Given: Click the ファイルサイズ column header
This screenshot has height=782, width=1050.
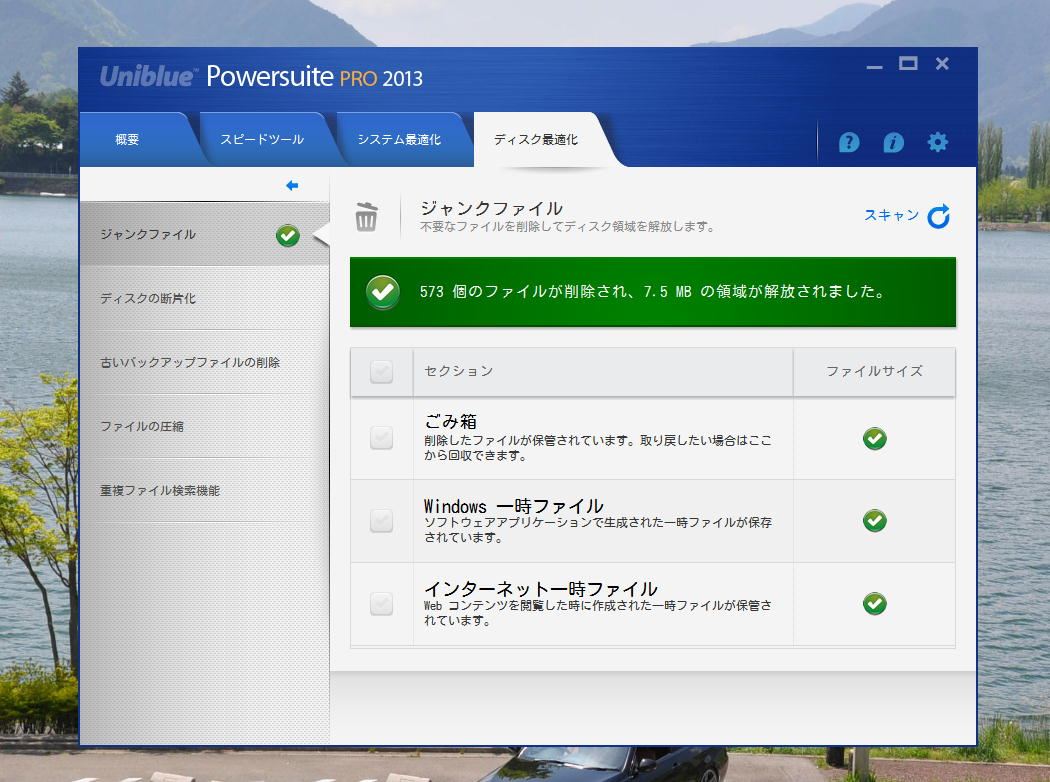Looking at the screenshot, I should [x=874, y=372].
